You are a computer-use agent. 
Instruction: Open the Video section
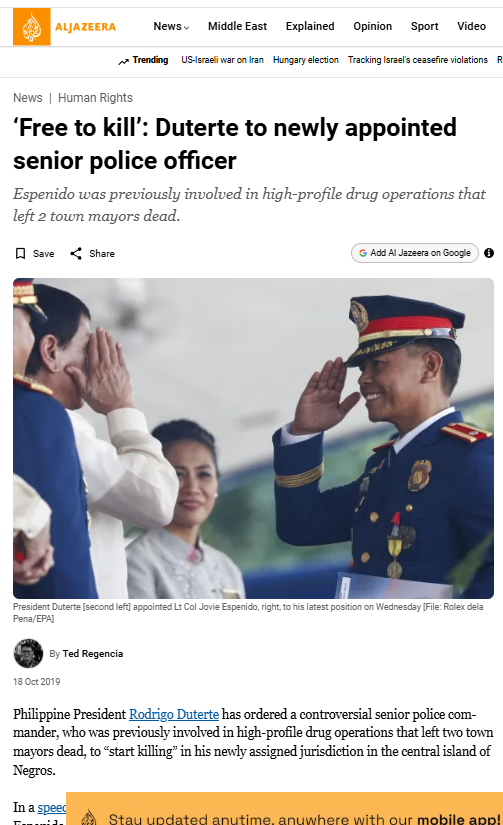tap(471, 26)
